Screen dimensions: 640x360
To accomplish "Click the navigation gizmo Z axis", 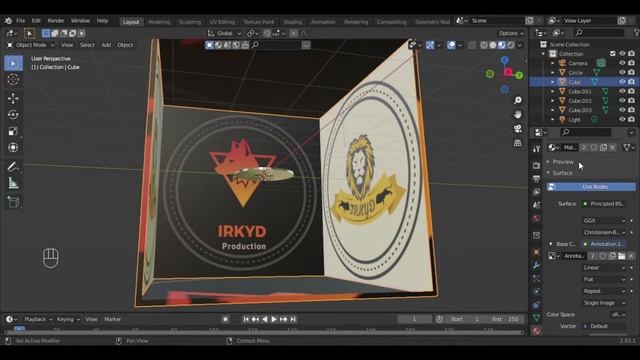I will (x=504, y=60).
